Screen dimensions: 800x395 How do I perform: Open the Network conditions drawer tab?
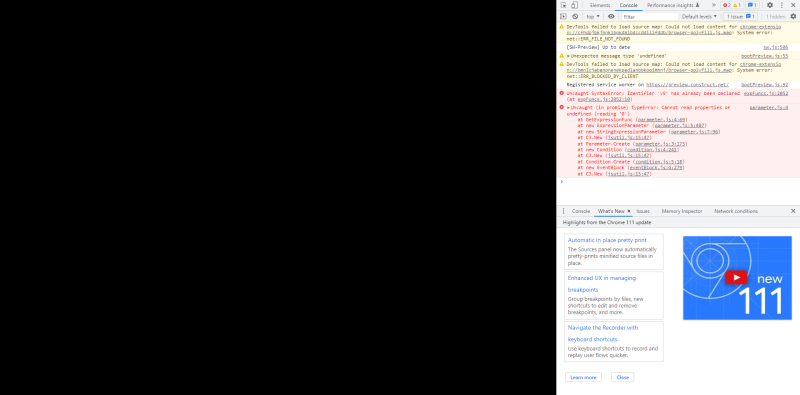tap(736, 211)
